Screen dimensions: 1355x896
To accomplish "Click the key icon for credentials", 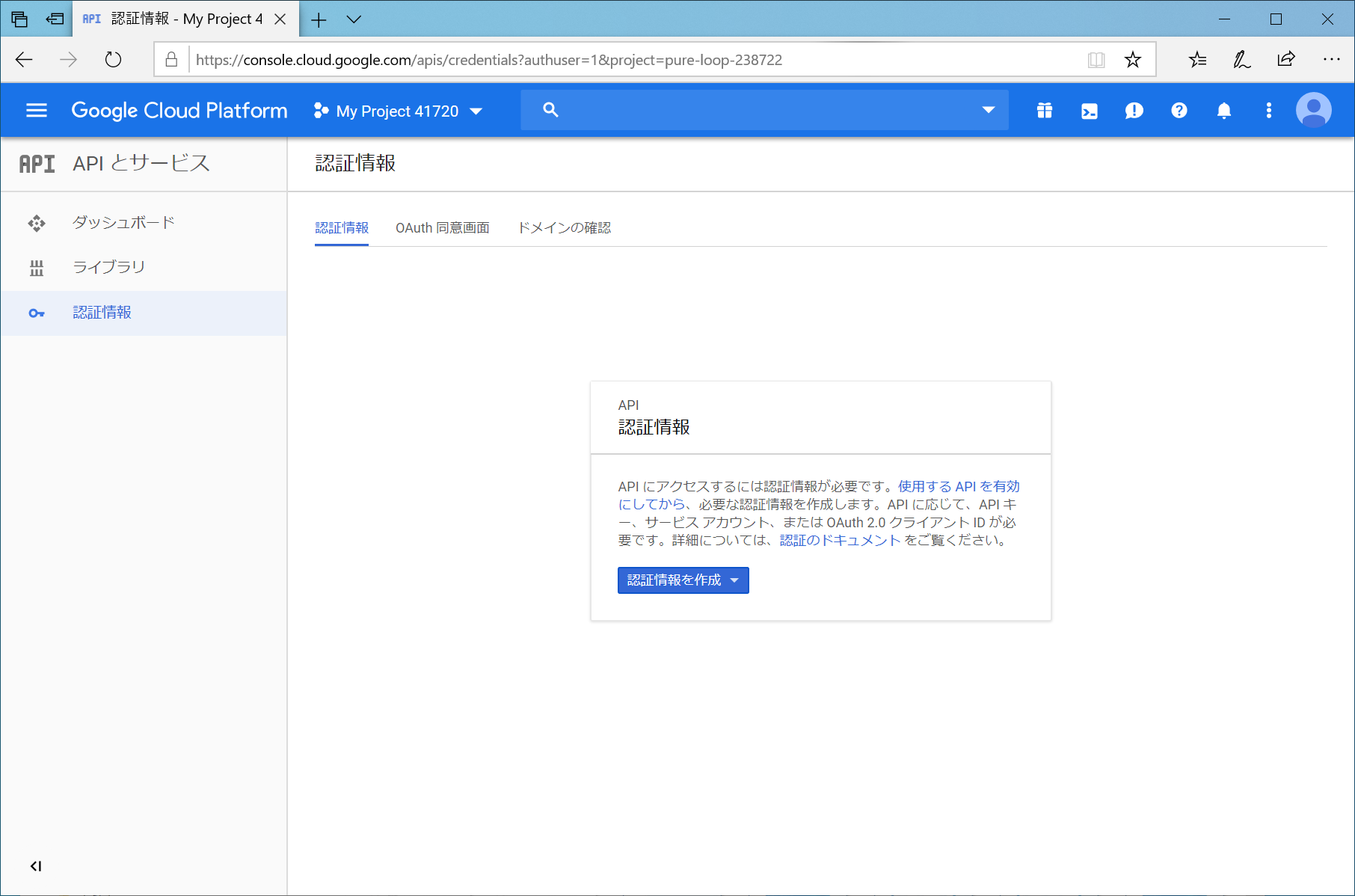I will click(x=37, y=313).
